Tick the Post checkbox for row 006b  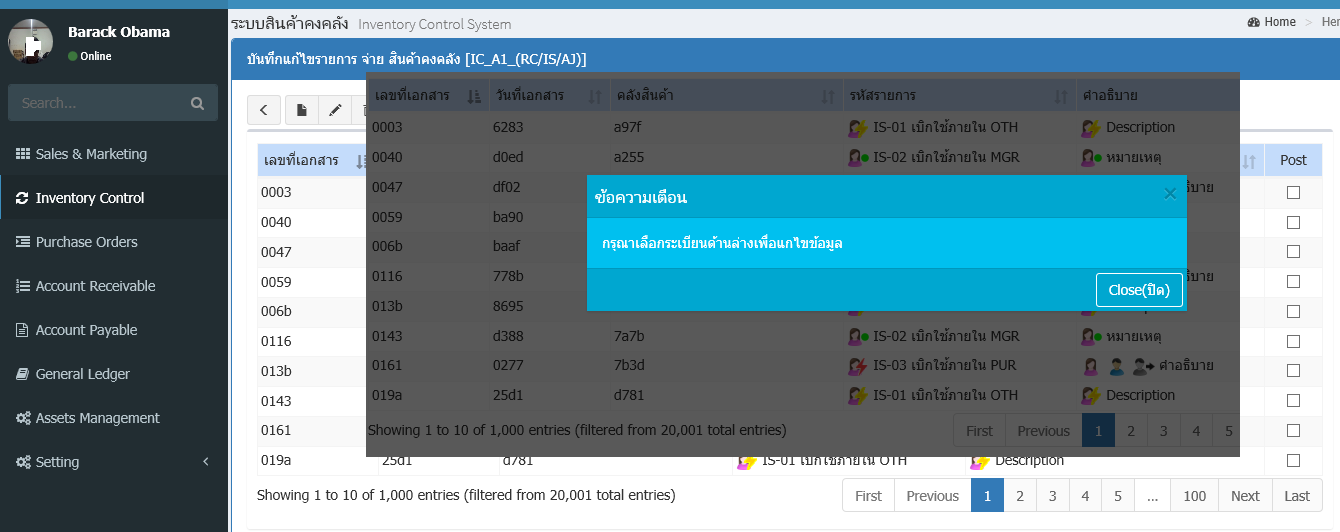coord(1293,311)
